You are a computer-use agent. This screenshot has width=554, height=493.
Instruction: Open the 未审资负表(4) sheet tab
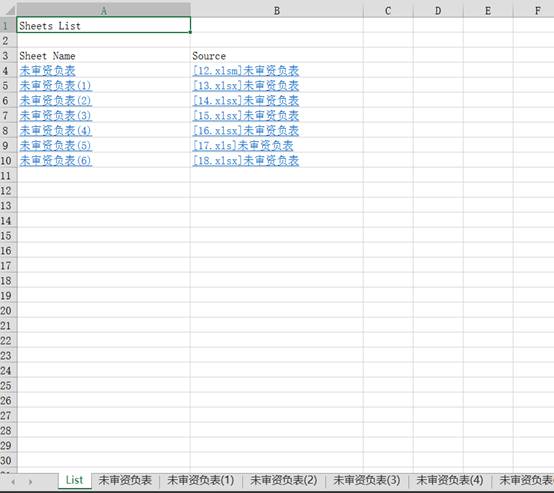click(x=449, y=480)
